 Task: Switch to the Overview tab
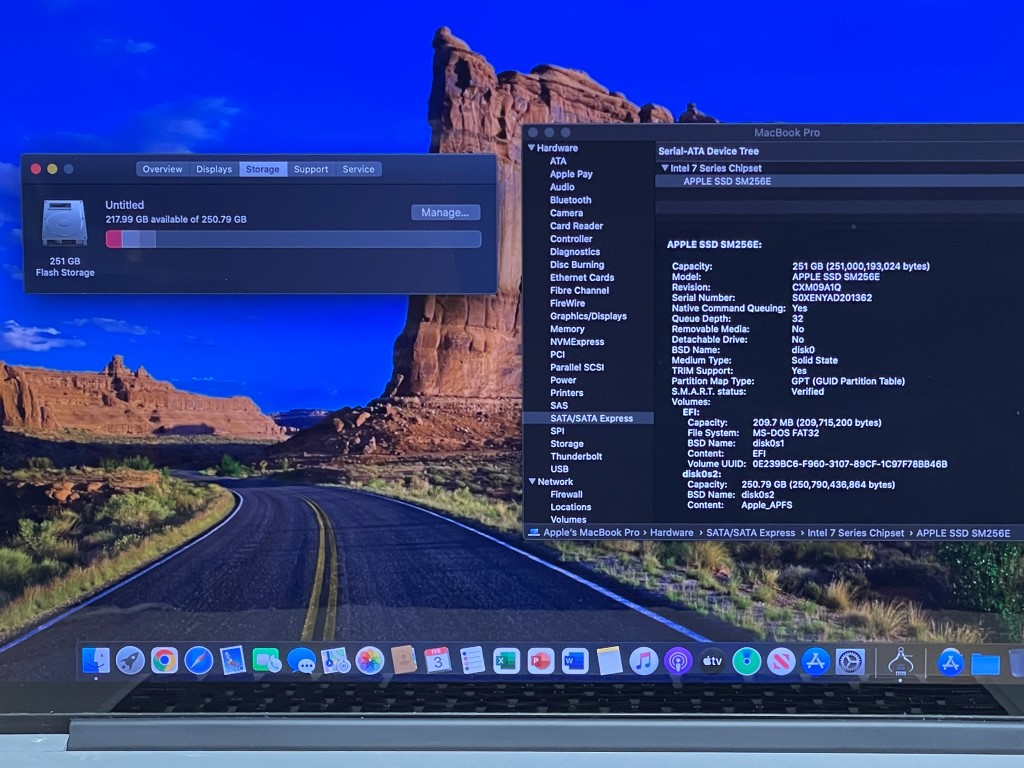point(163,169)
